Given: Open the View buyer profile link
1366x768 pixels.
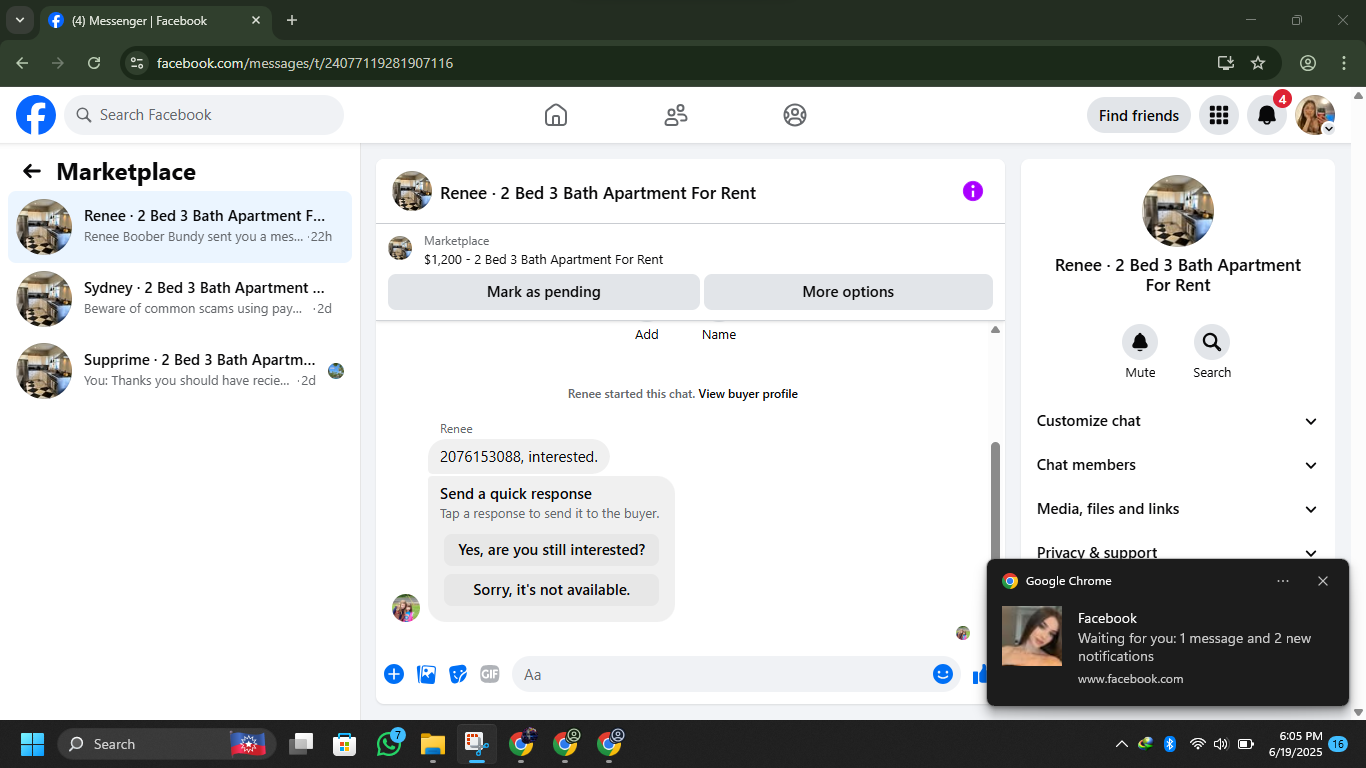Looking at the screenshot, I should (748, 394).
